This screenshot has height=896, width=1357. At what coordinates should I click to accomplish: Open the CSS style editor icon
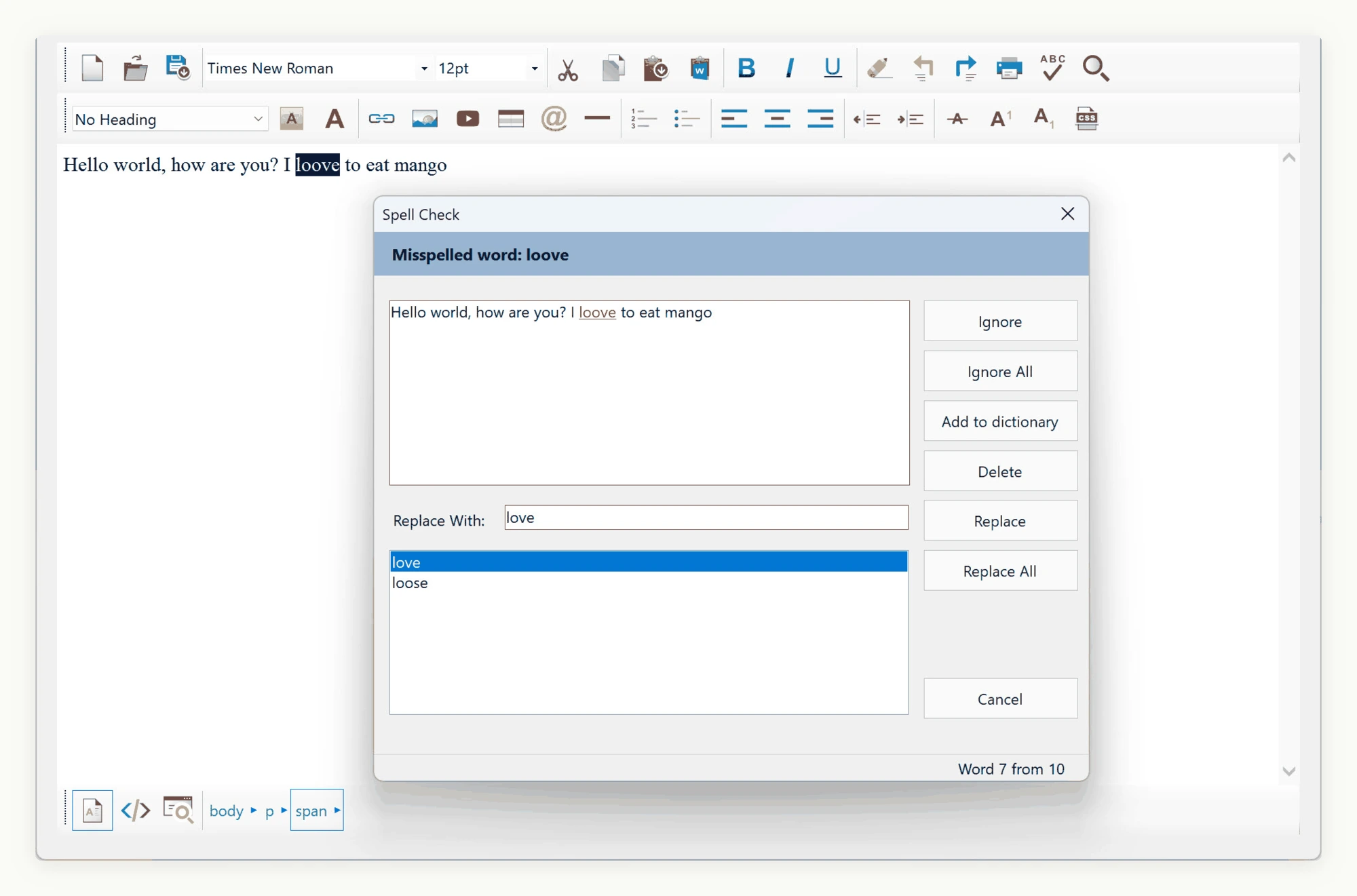[x=1086, y=119]
